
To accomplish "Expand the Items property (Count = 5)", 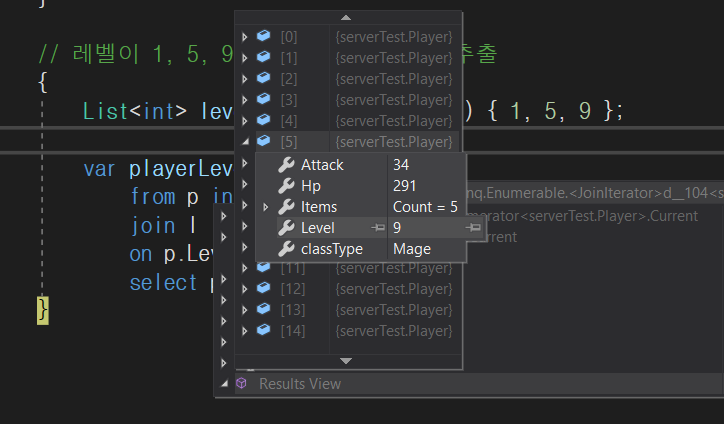I will pyautogui.click(x=265, y=207).
